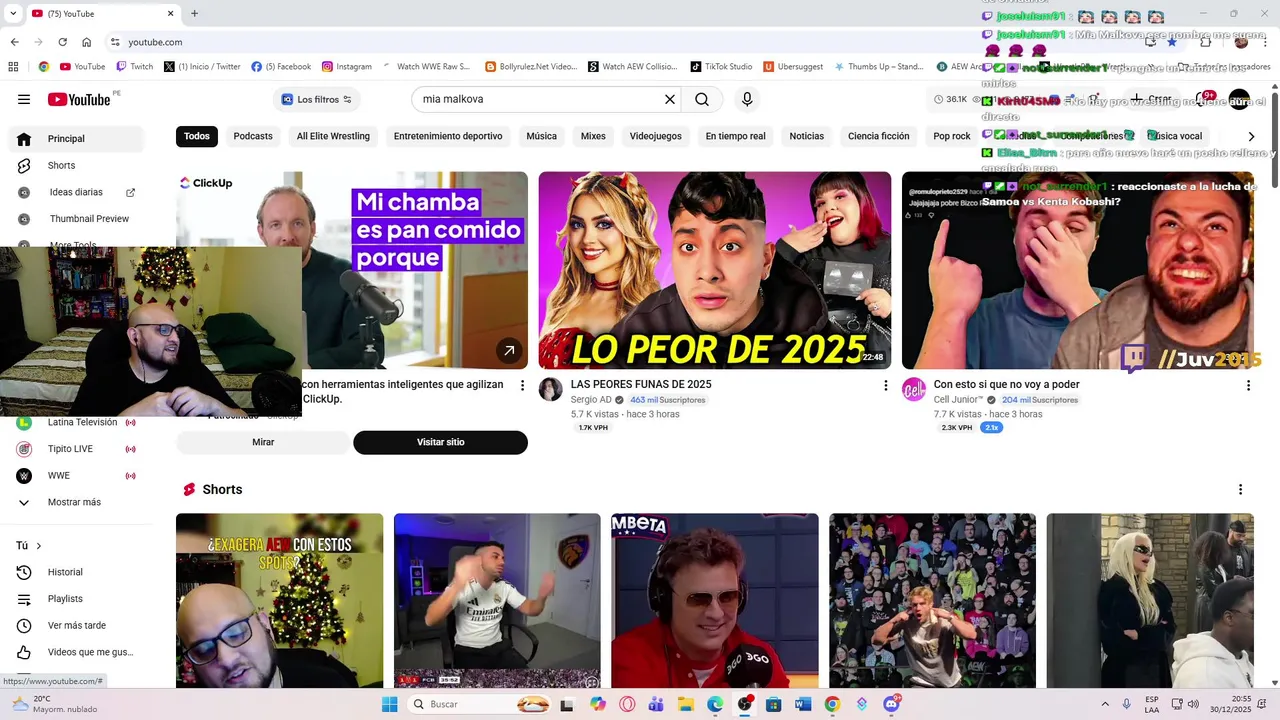Open Discord from the taskbar
This screenshot has width=1280, height=720.
coord(891,704)
